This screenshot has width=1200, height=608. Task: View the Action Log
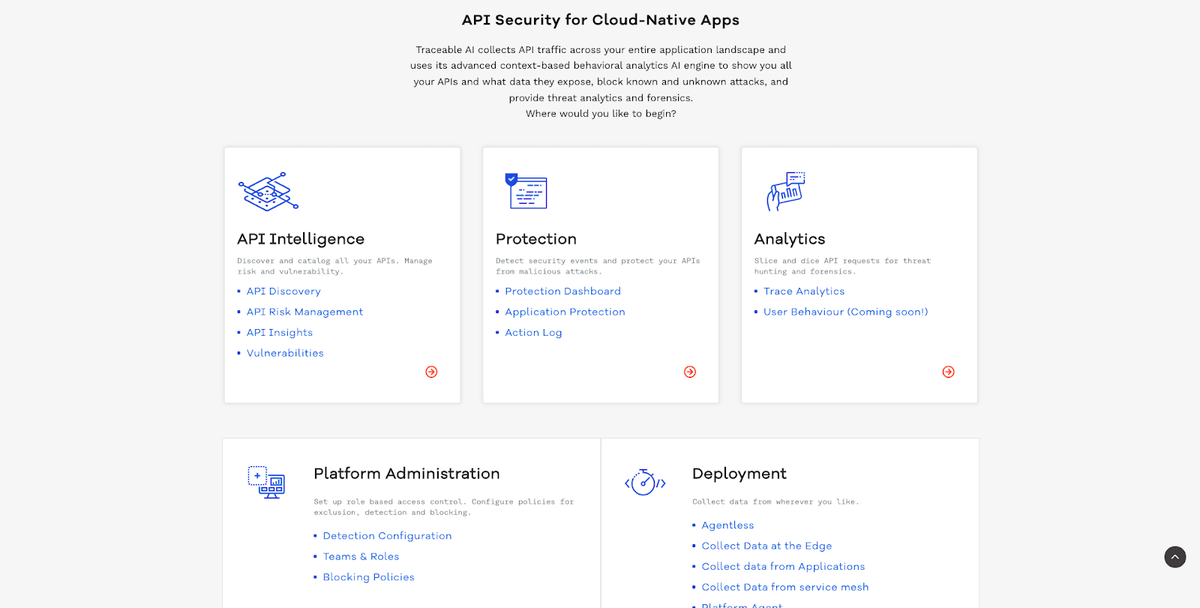533,332
